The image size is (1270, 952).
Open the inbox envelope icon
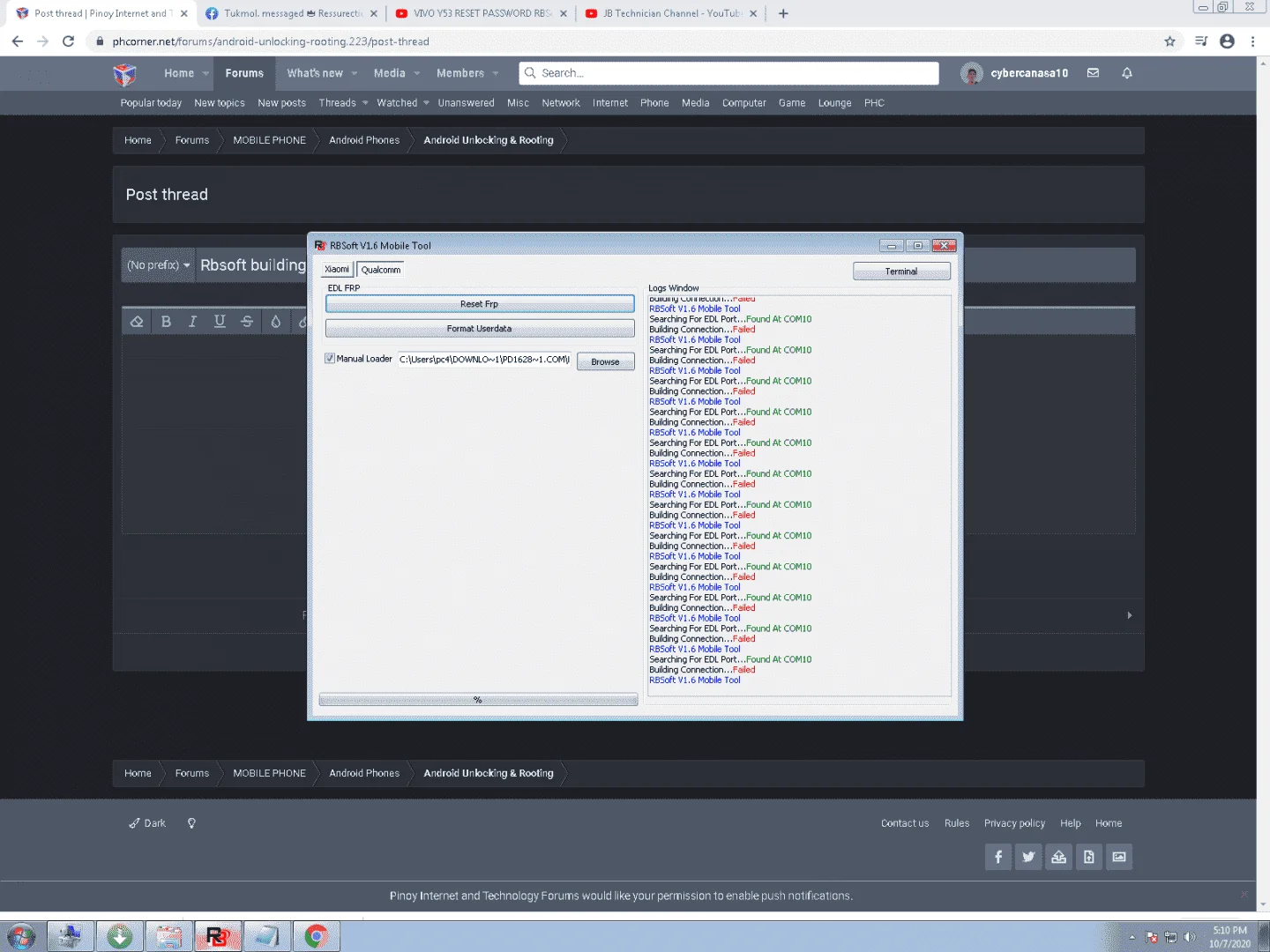pyautogui.click(x=1093, y=73)
